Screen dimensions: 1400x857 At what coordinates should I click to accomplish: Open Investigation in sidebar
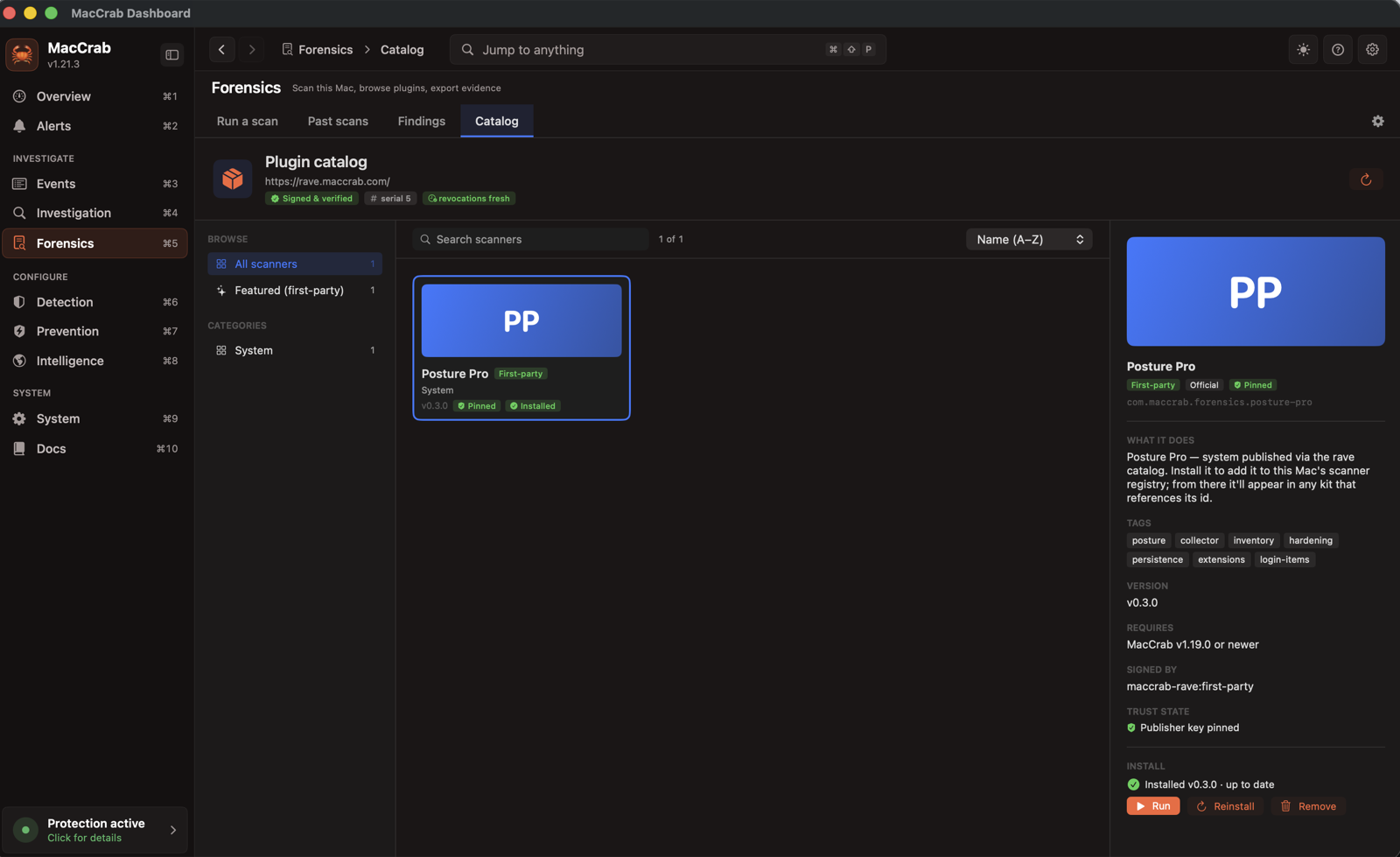pyautogui.click(x=94, y=213)
